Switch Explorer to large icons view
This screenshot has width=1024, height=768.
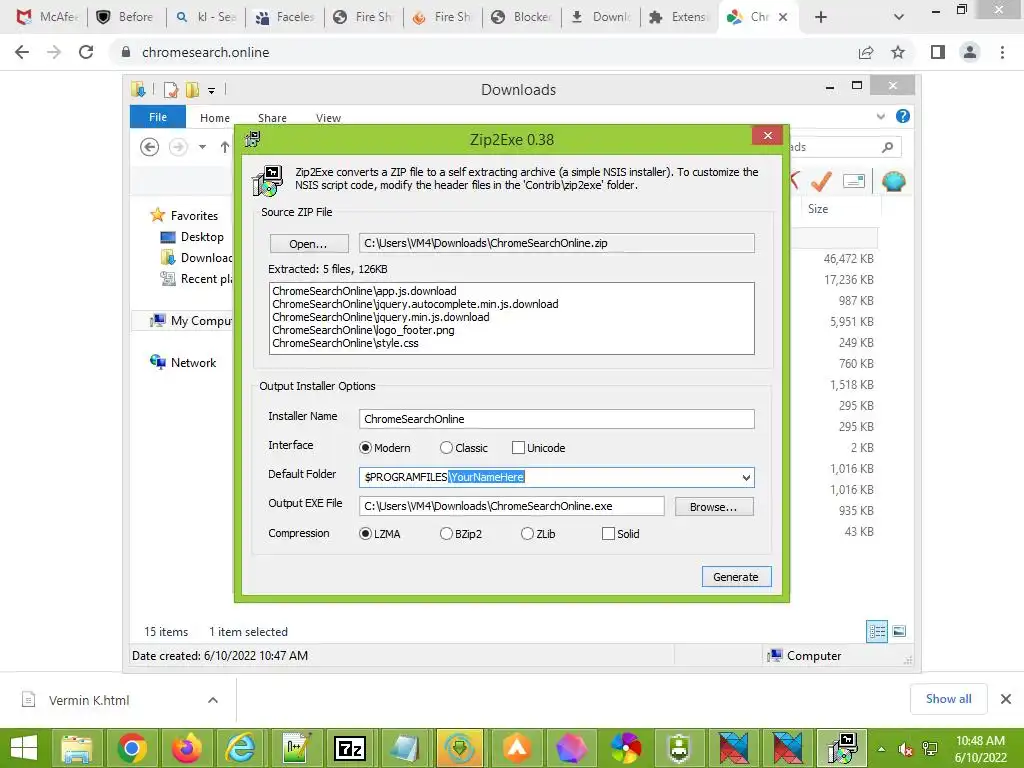[899, 631]
